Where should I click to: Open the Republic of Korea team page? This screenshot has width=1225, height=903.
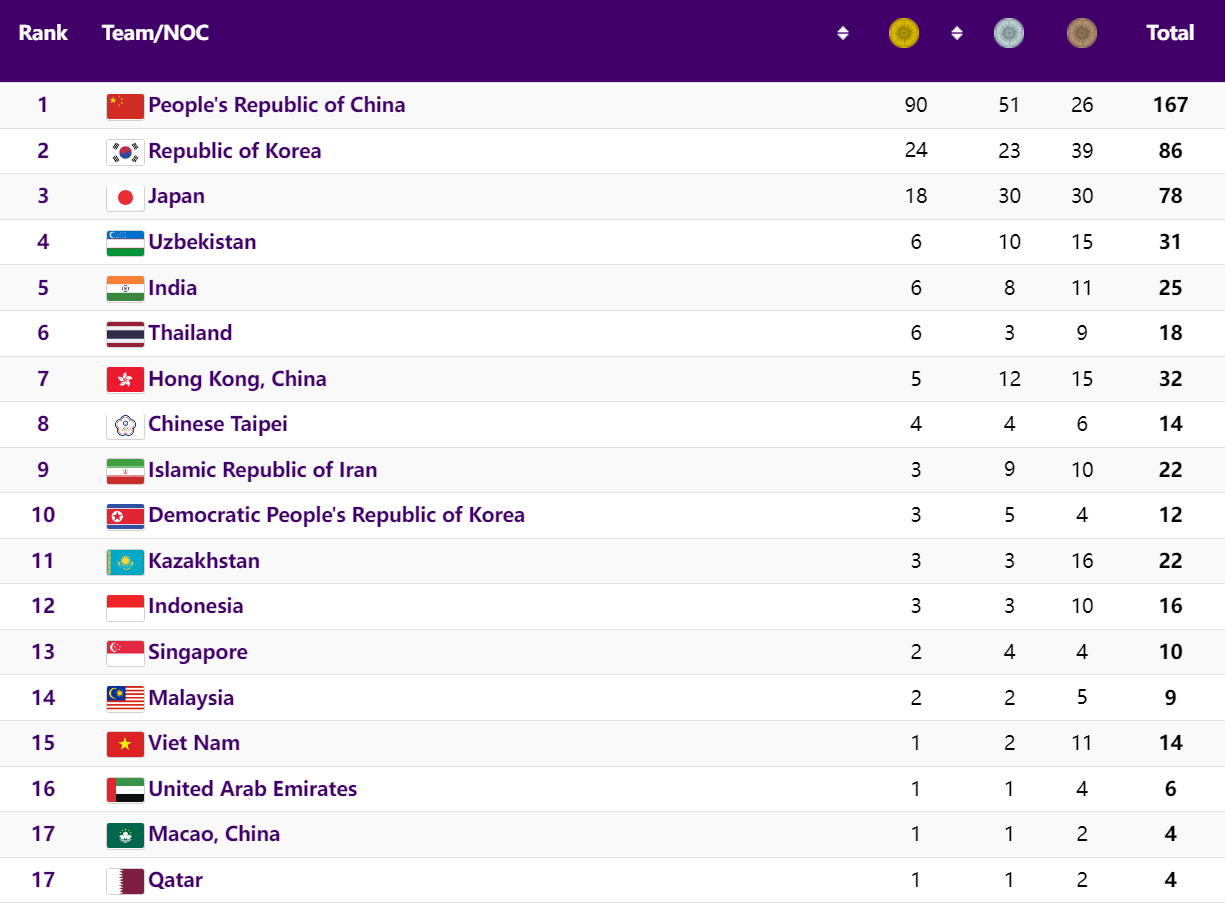click(235, 151)
